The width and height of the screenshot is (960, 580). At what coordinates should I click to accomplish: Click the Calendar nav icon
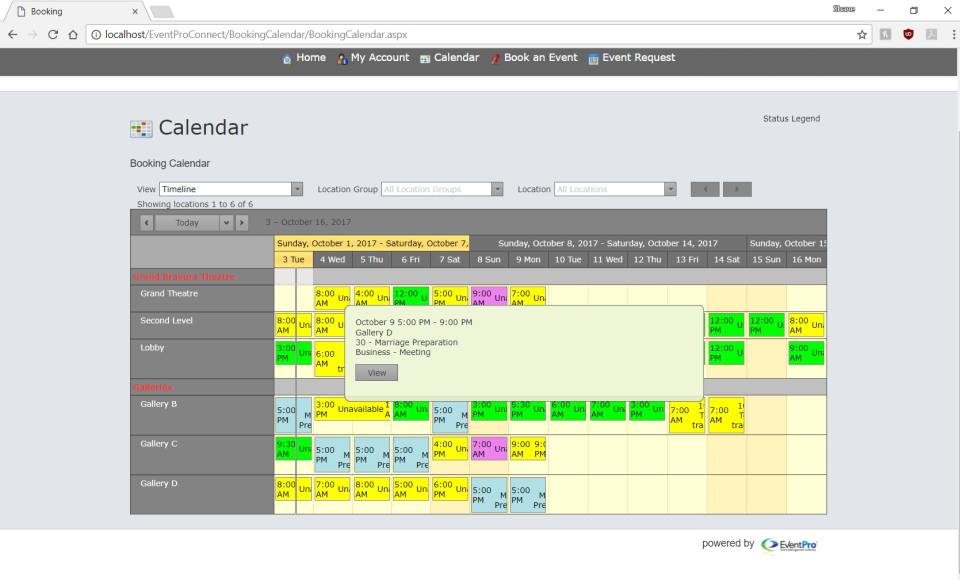[x=425, y=59]
